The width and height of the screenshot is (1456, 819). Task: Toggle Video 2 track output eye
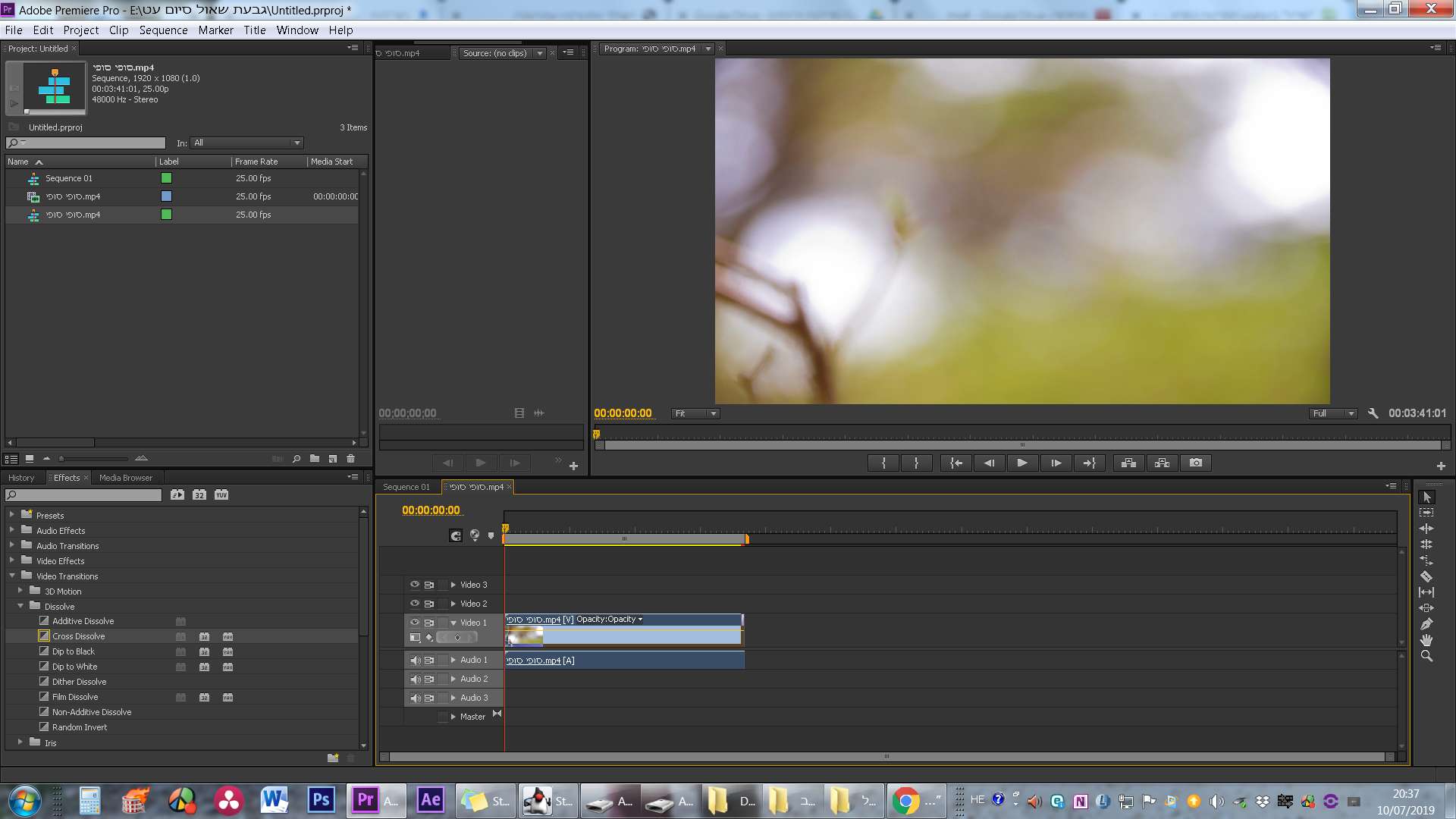tap(415, 604)
